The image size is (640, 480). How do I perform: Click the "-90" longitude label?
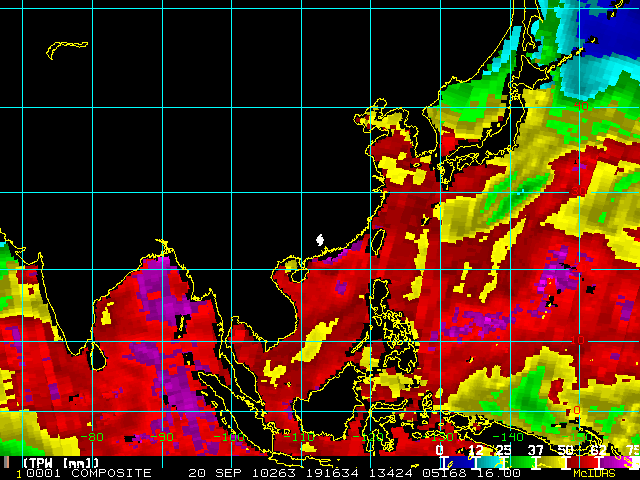click(162, 437)
